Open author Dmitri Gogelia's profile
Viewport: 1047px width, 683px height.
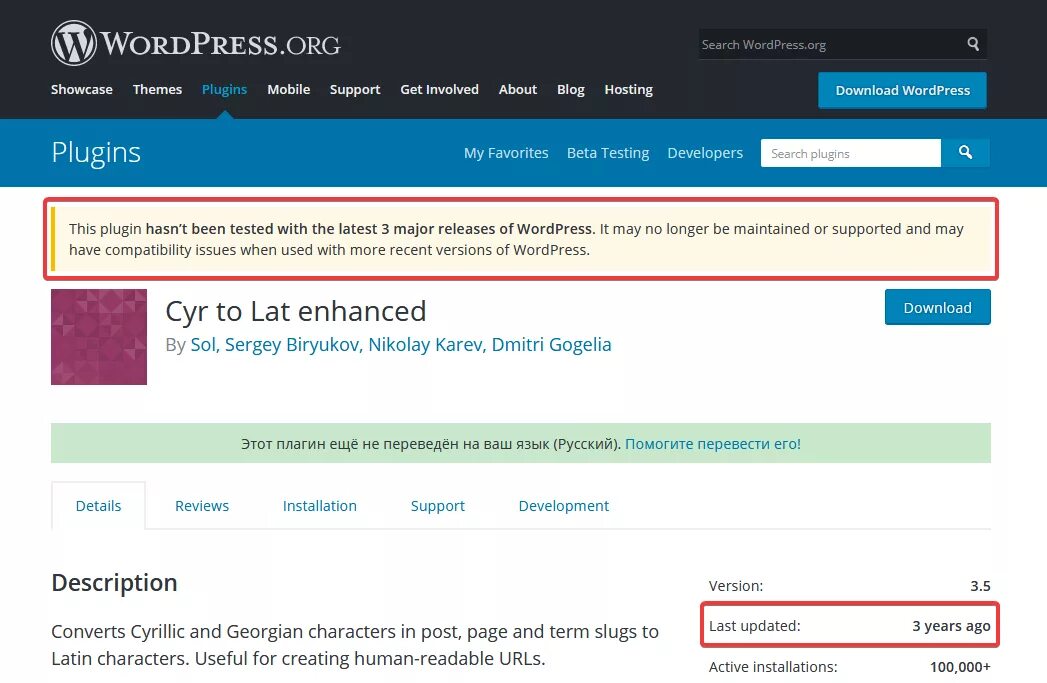pyautogui.click(x=552, y=345)
